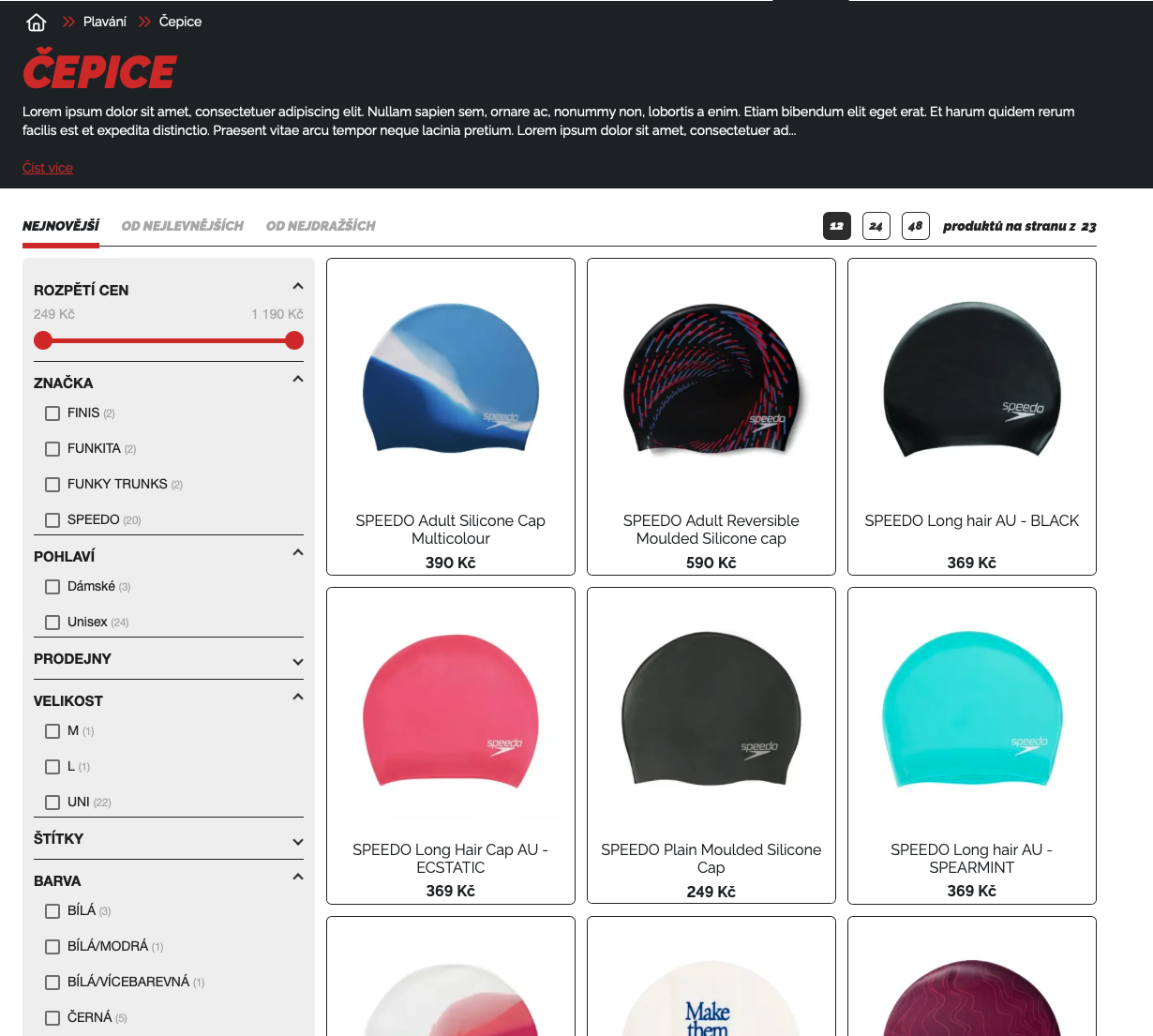Image resolution: width=1153 pixels, height=1036 pixels.
Task: Check the ČERNÁ color filter
Action: (x=52, y=1018)
